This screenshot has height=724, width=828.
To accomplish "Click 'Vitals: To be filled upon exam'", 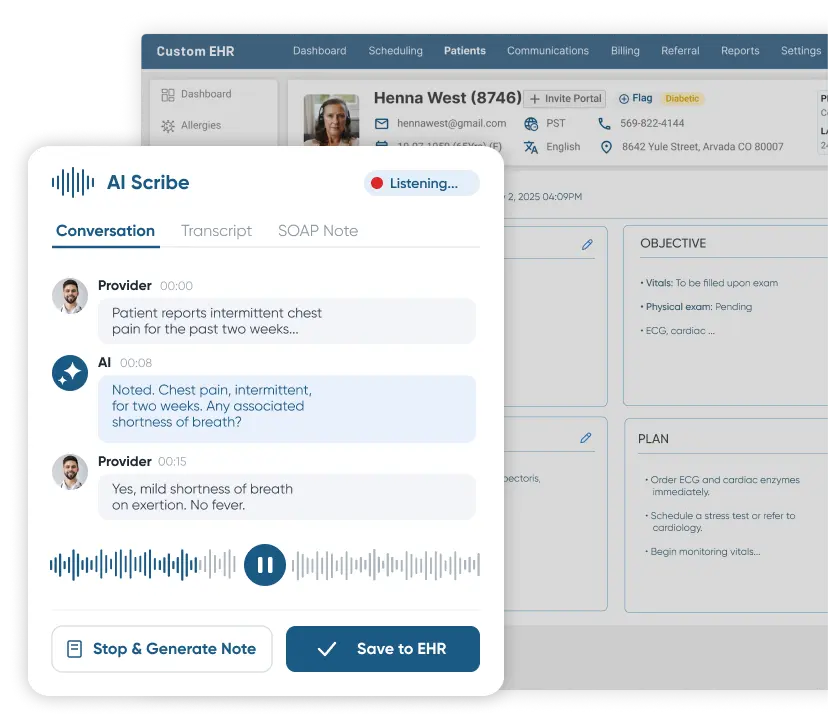I will point(709,283).
